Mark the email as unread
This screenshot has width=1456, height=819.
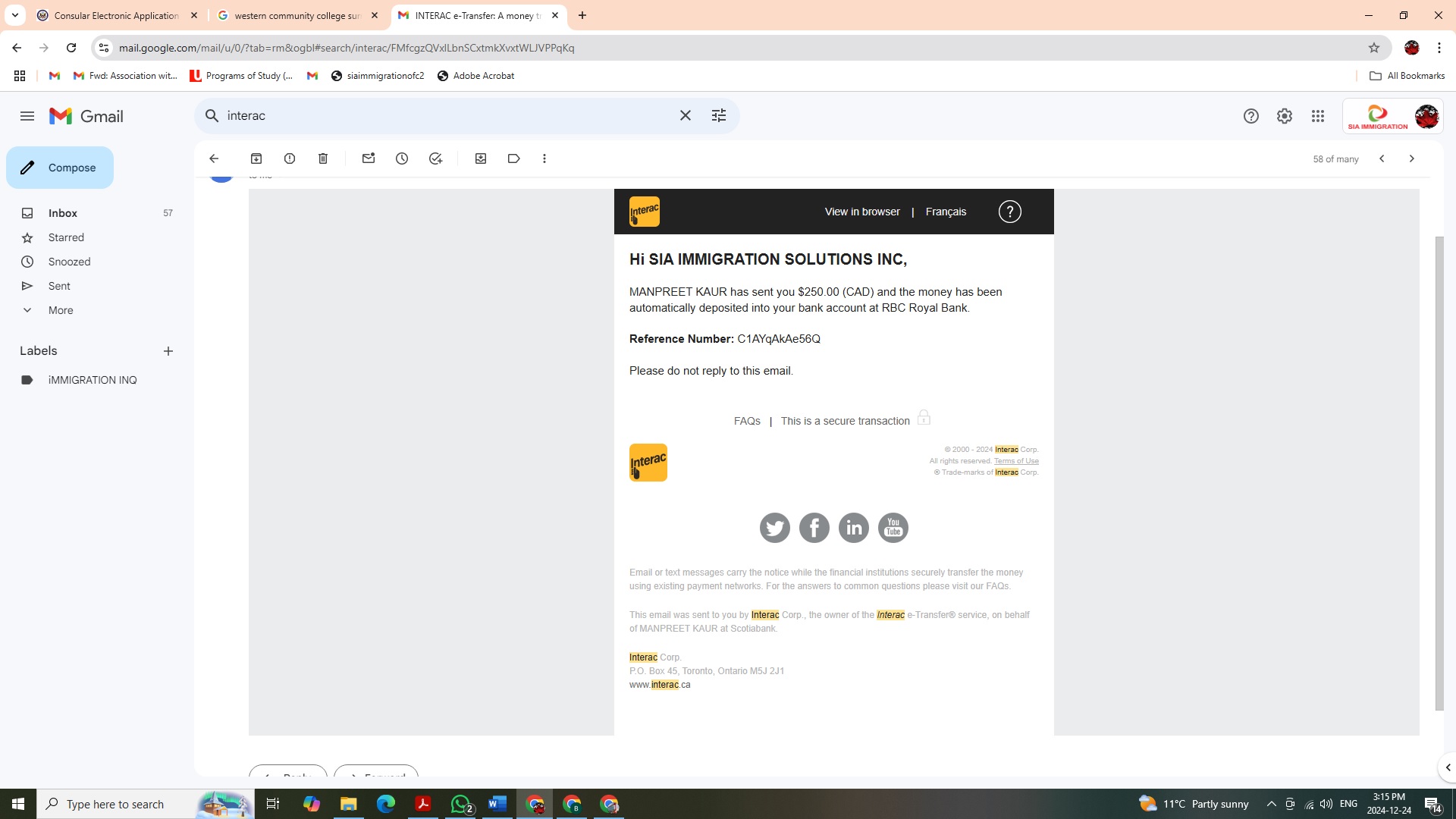pos(369,158)
